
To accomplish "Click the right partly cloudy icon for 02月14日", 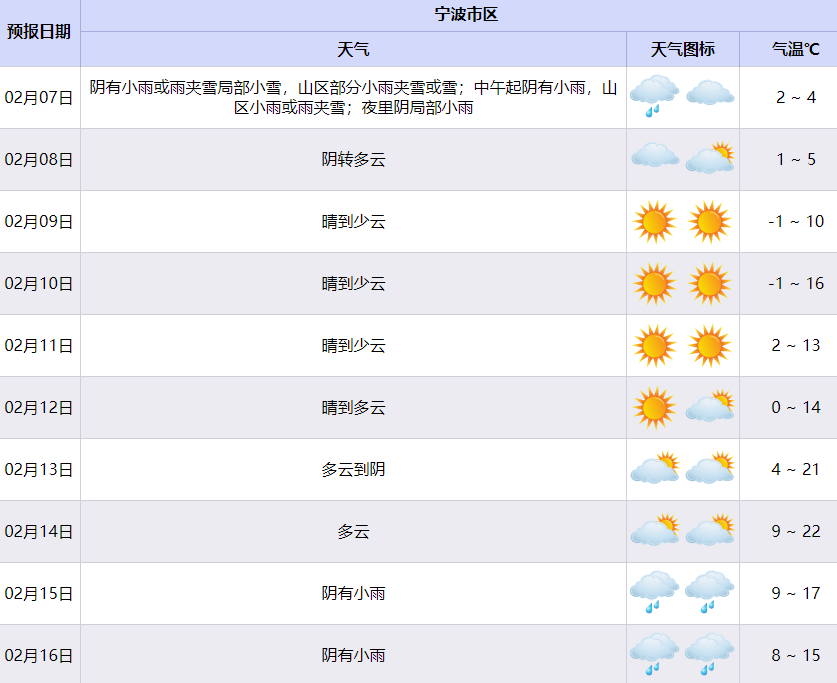I will [x=710, y=531].
